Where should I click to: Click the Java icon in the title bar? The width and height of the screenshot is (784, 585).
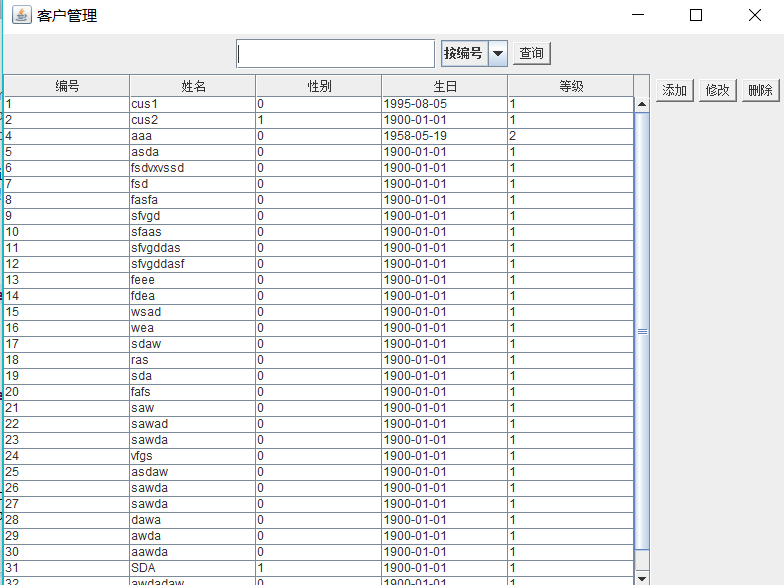click(22, 15)
